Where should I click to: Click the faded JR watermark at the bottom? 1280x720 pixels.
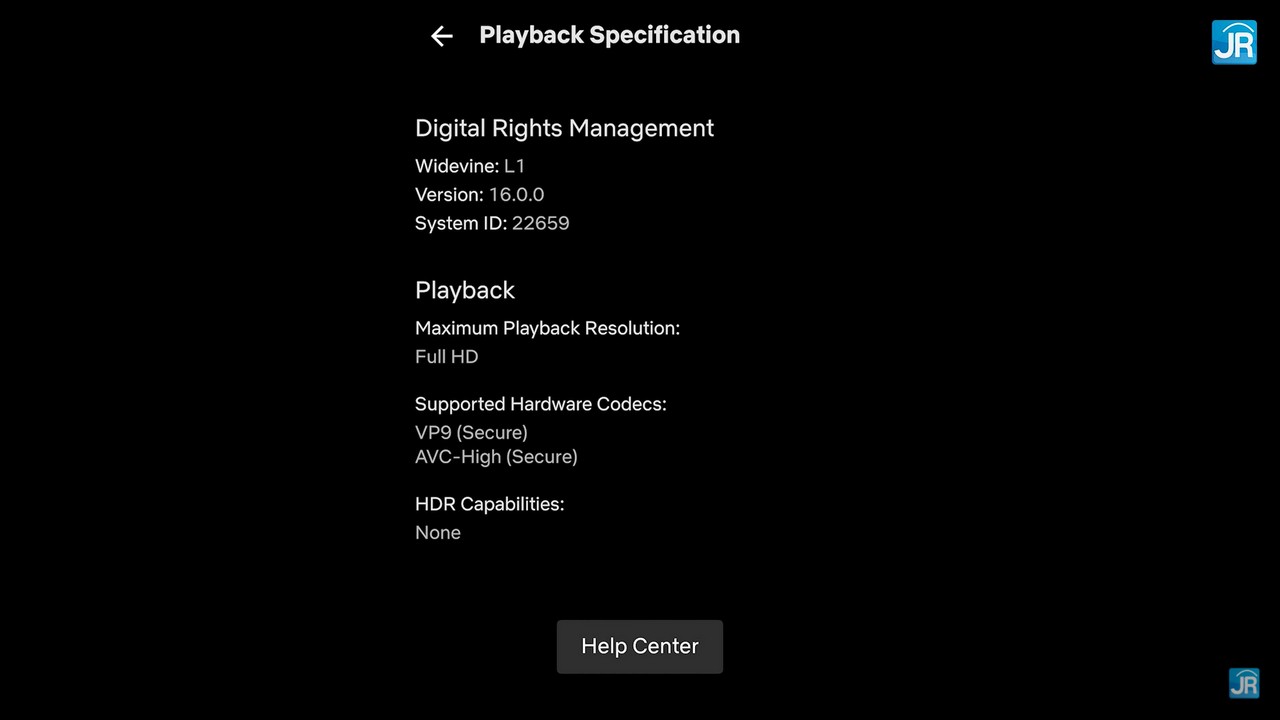(x=1244, y=683)
